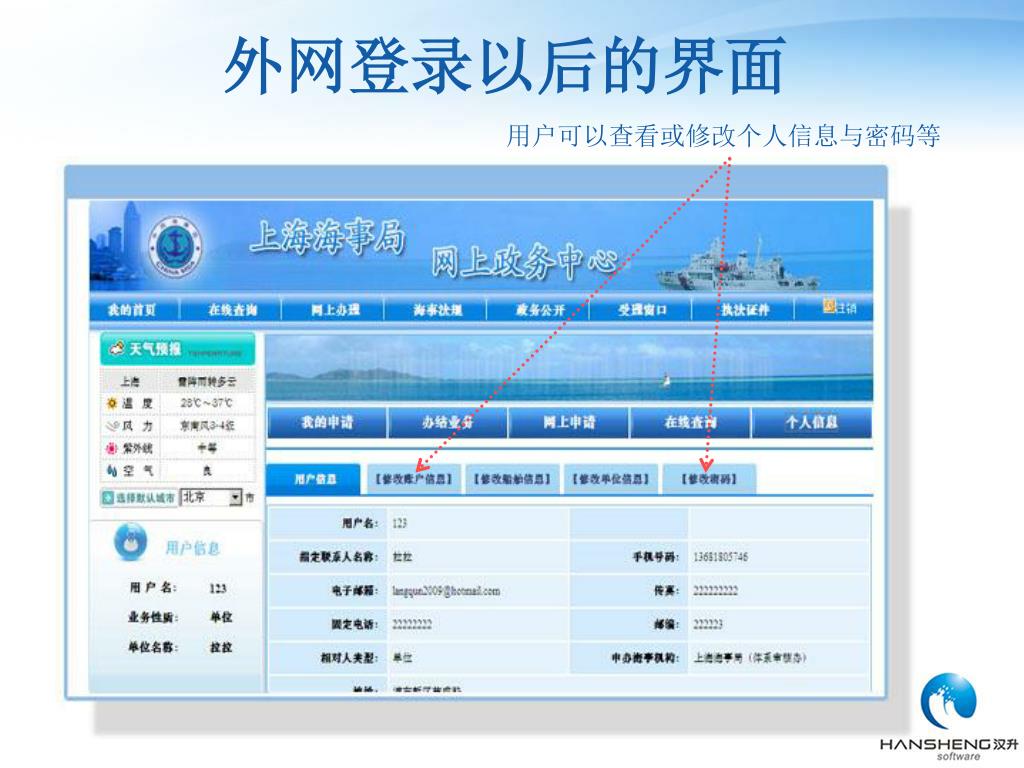
Task: Open the 北京 default city dropdown
Action: (211, 497)
